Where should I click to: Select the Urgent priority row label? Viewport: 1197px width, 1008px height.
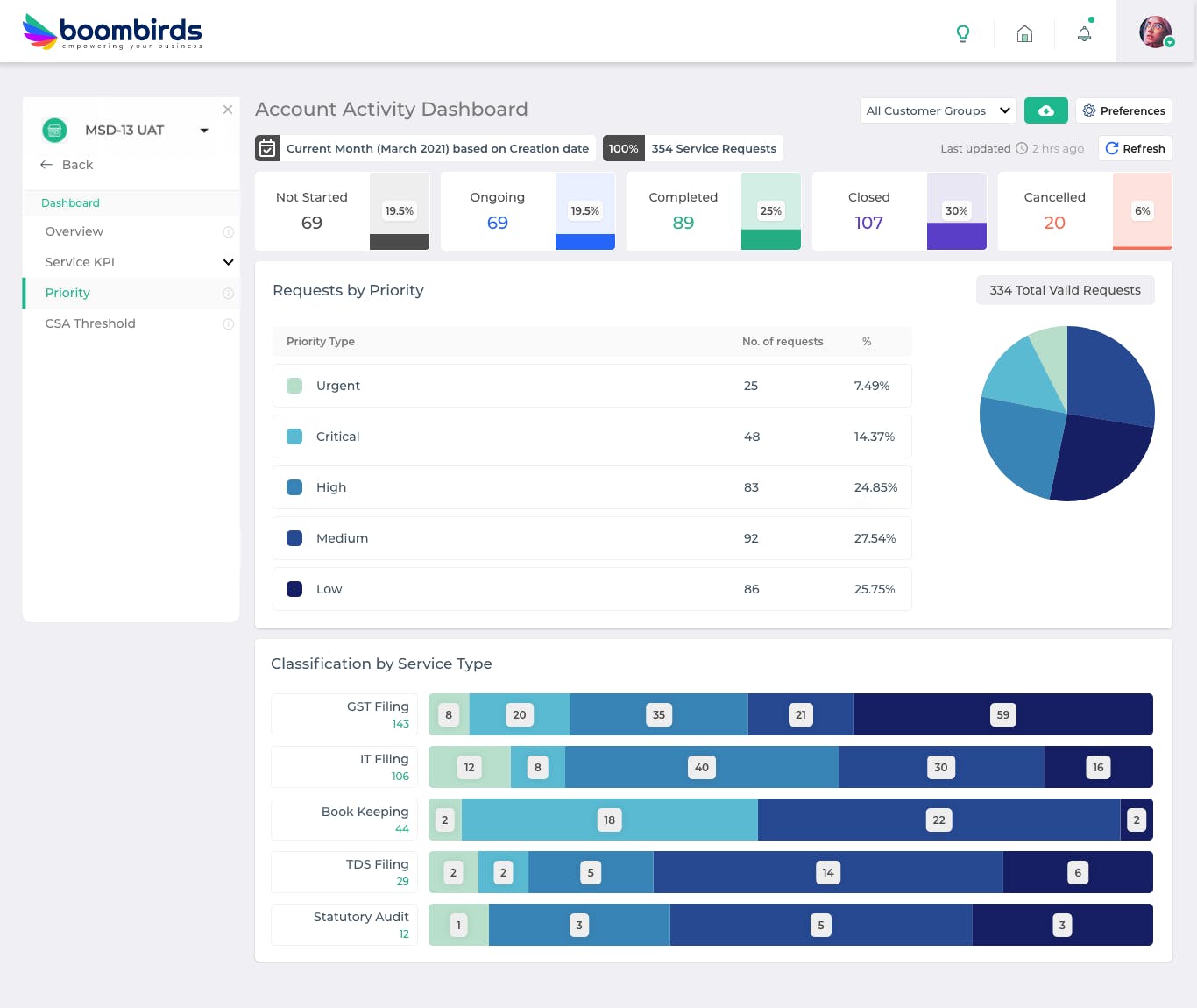(338, 386)
